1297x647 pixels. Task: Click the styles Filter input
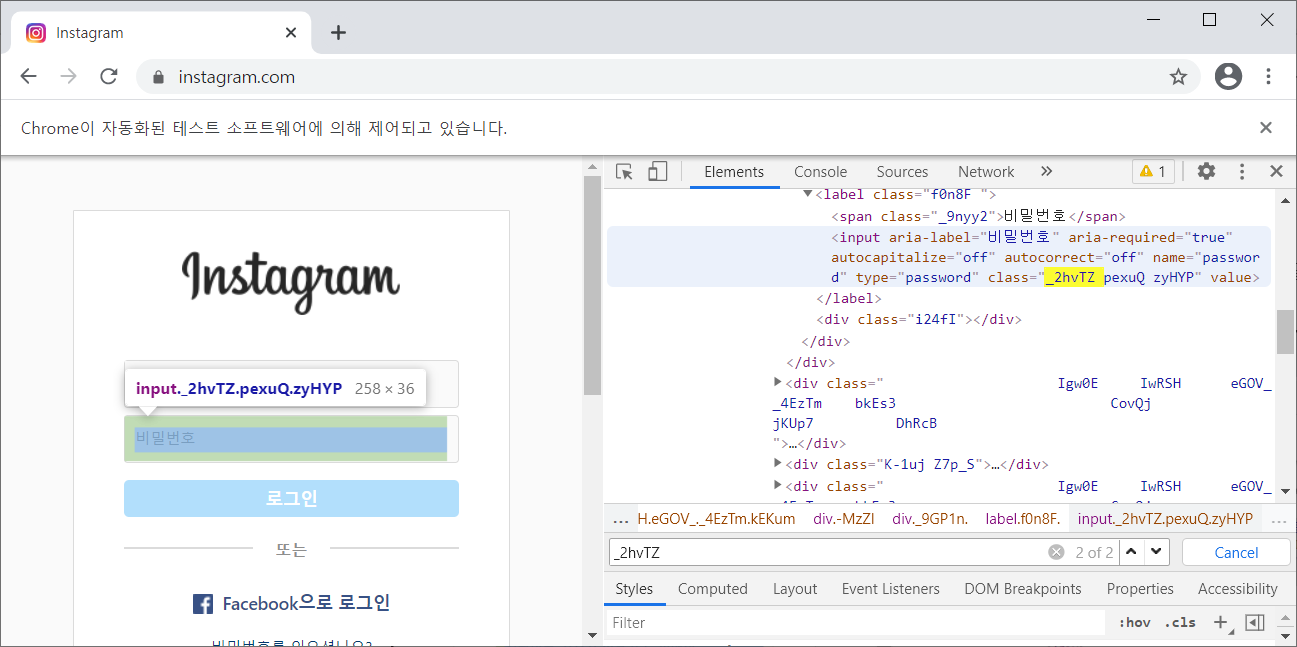click(x=855, y=622)
